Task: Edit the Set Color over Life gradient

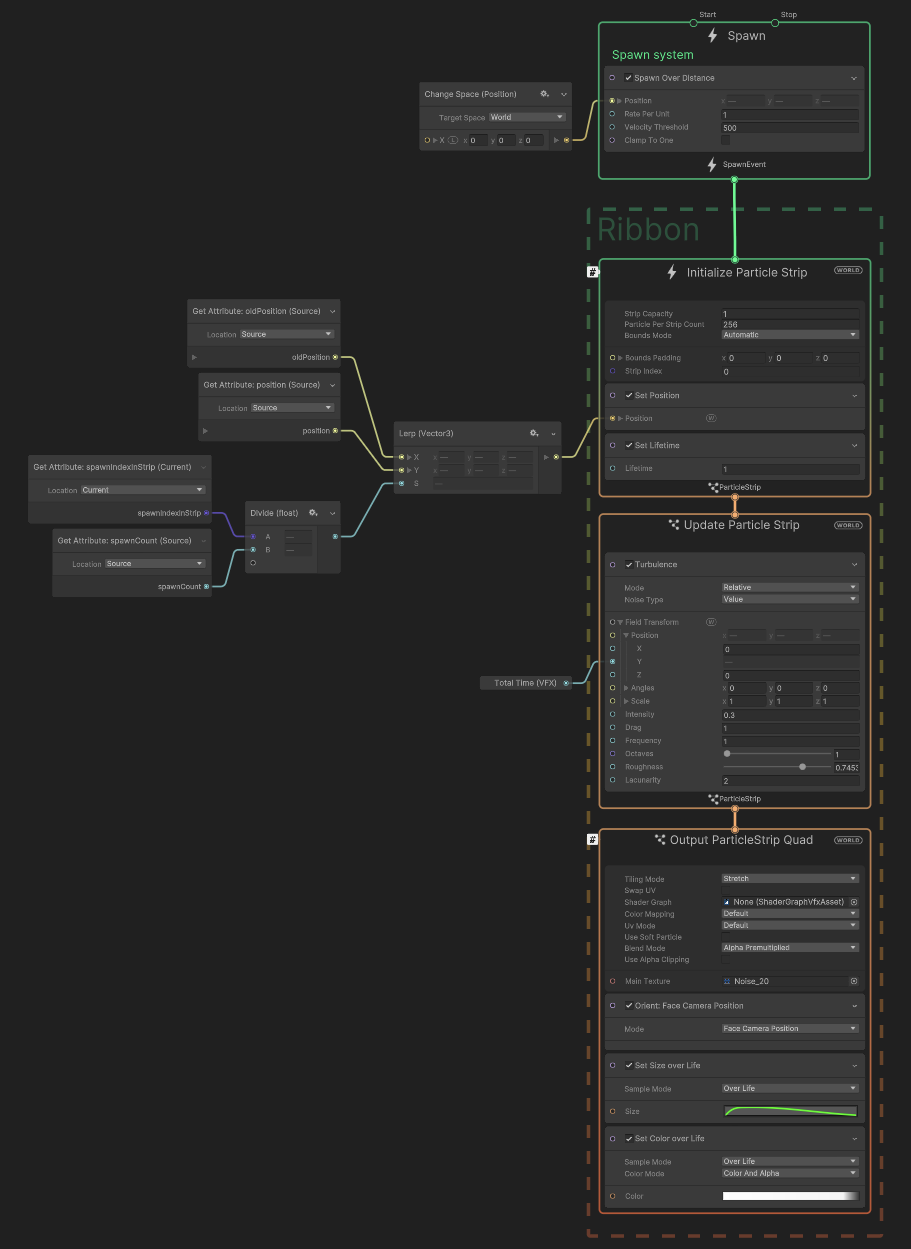Action: pos(790,1195)
